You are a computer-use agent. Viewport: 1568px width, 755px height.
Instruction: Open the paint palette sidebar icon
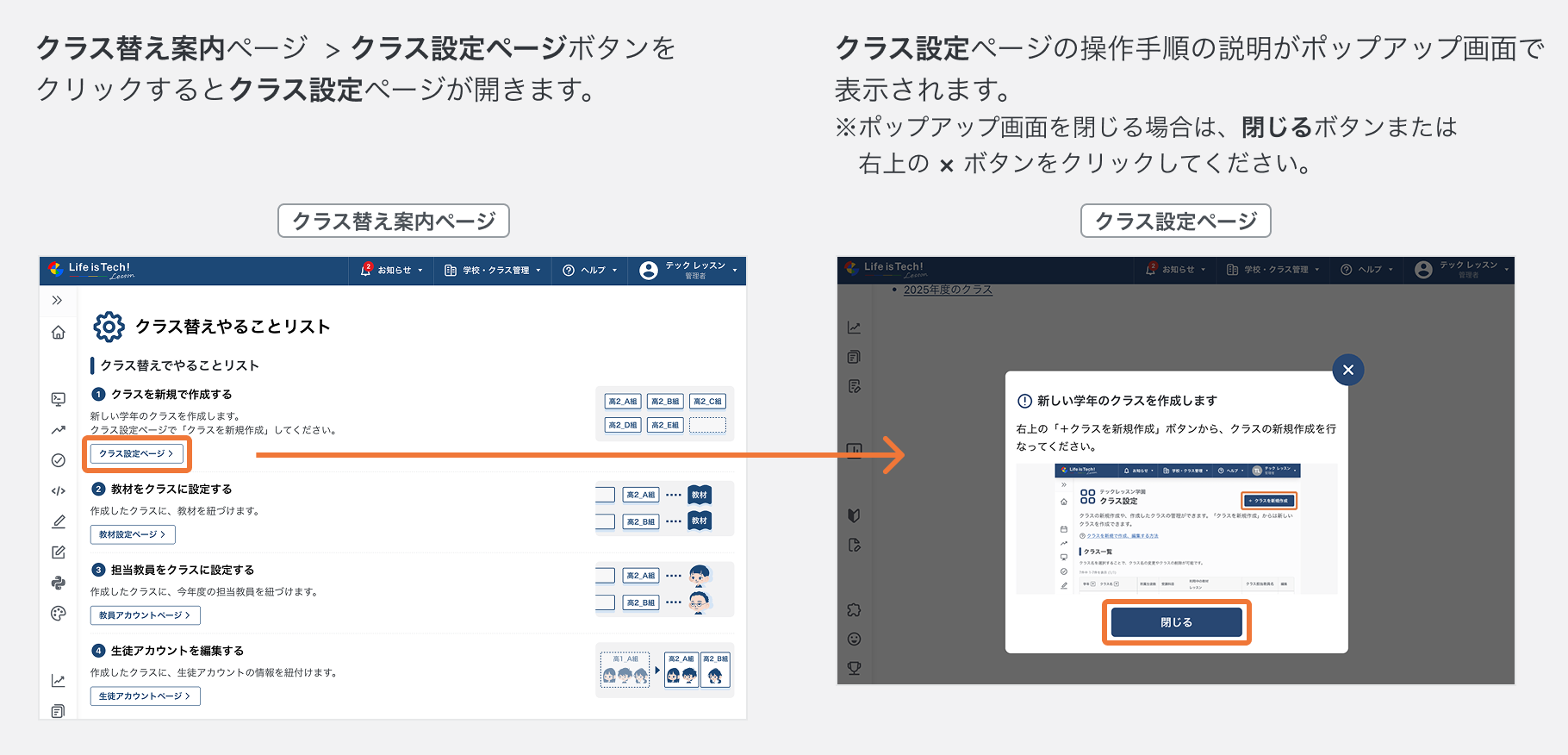click(58, 614)
